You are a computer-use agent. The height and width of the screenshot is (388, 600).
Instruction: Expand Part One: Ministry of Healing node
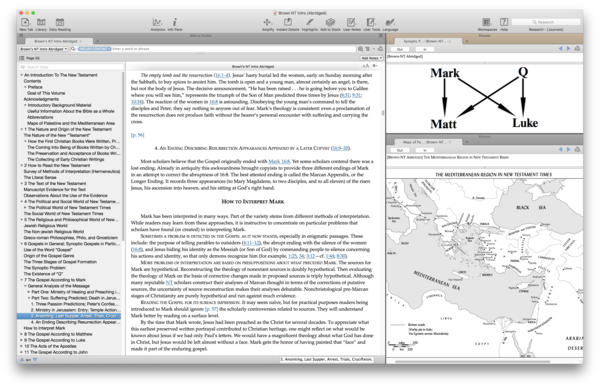click(29, 292)
